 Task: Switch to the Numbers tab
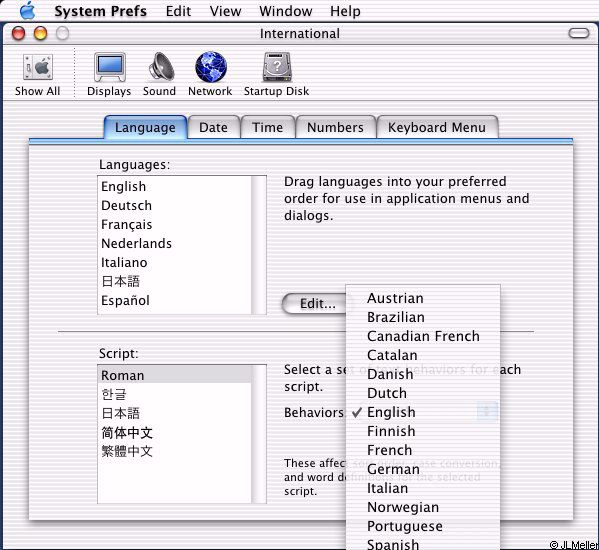(335, 127)
